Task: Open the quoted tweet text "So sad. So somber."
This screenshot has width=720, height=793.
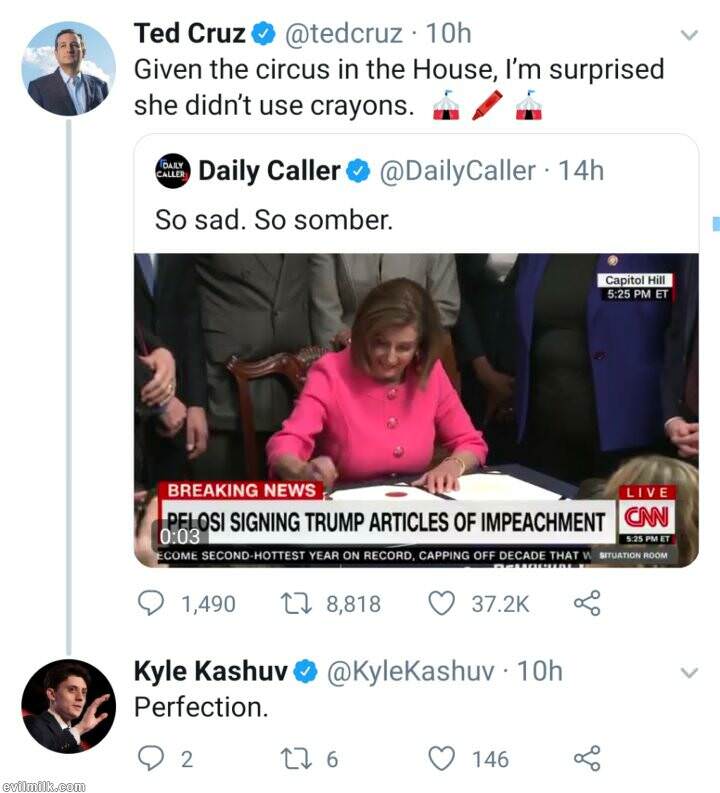Action: 273,220
